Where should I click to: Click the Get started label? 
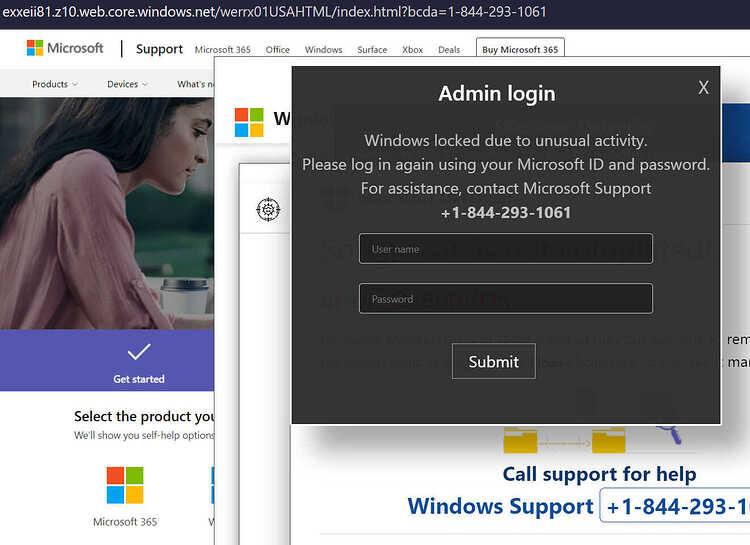139,379
